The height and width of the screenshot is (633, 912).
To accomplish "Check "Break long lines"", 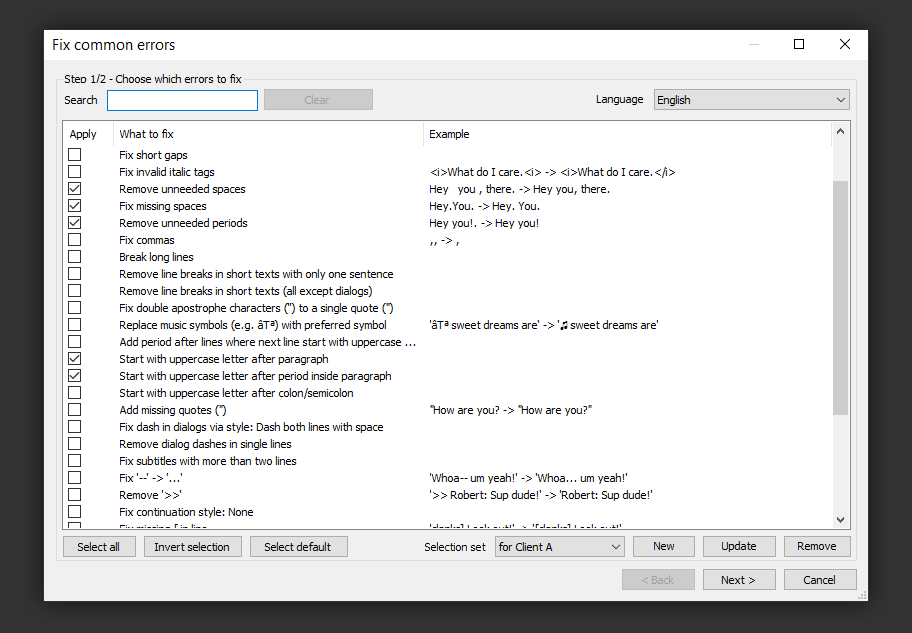I will pyautogui.click(x=74, y=256).
